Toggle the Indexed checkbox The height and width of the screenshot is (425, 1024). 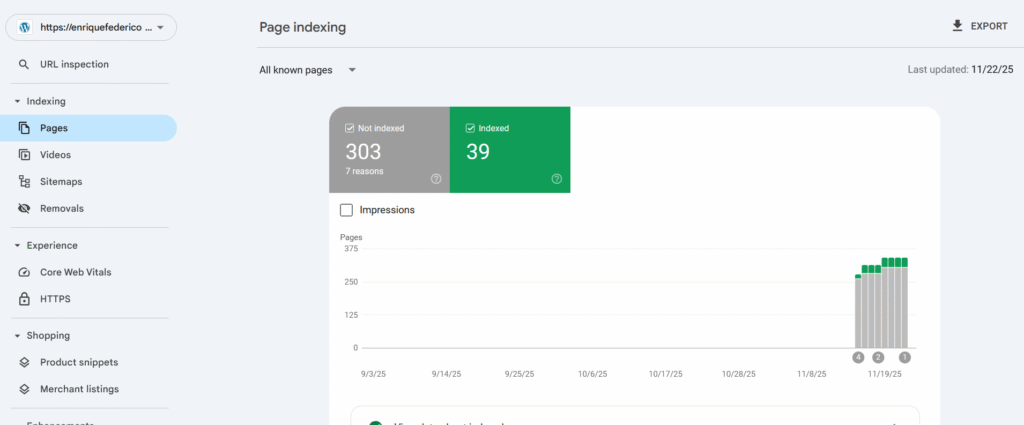click(x=470, y=128)
